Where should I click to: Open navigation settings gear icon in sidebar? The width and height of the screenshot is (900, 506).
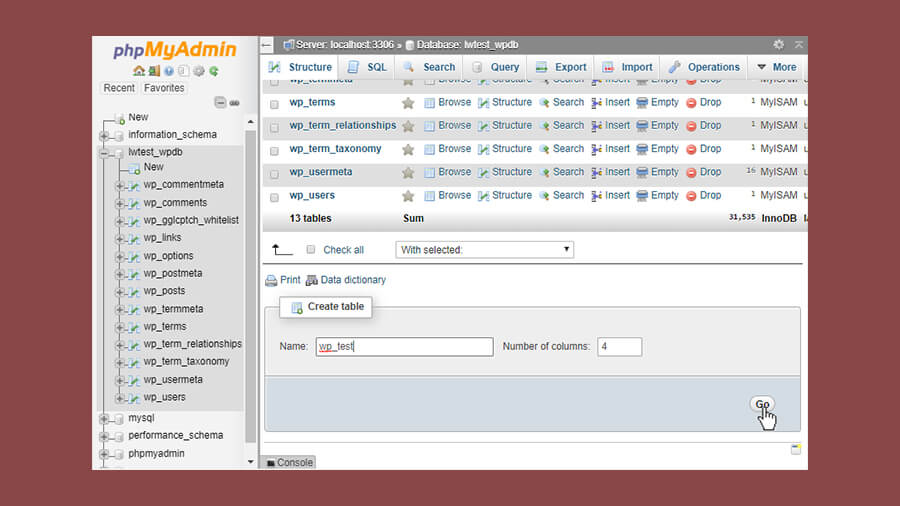click(x=199, y=71)
